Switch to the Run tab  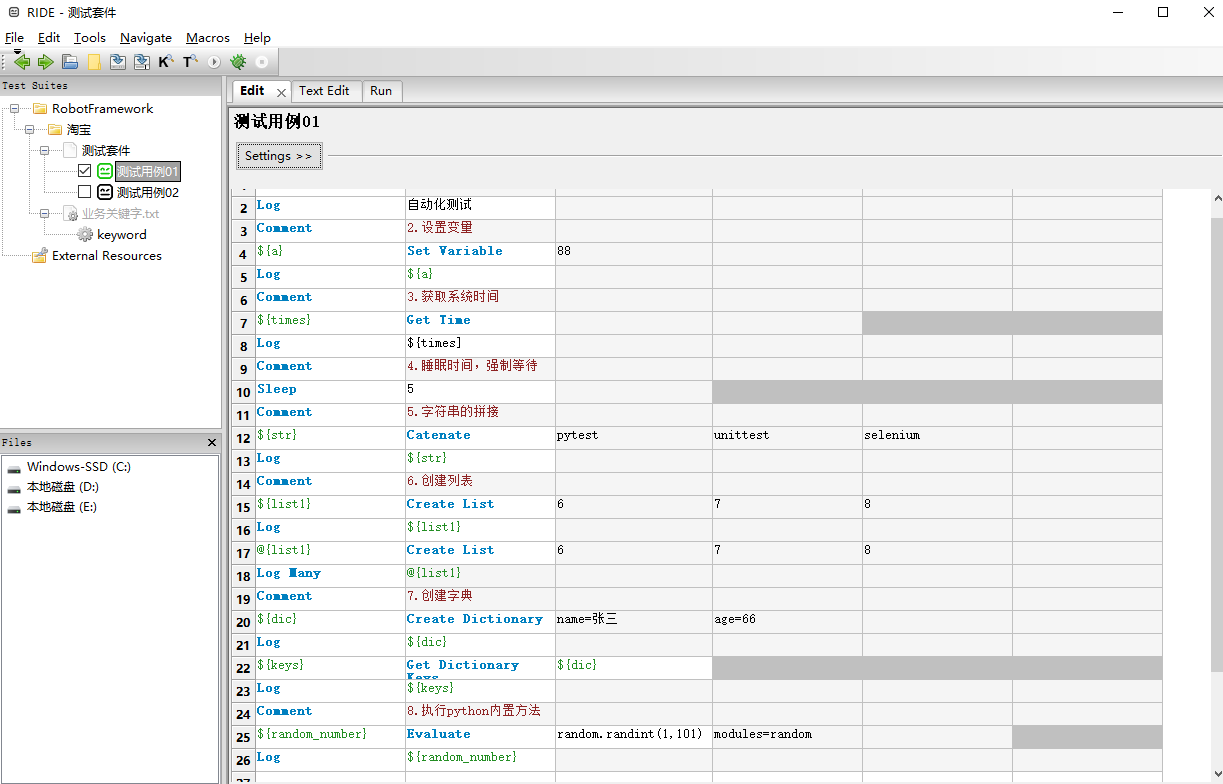click(x=381, y=90)
